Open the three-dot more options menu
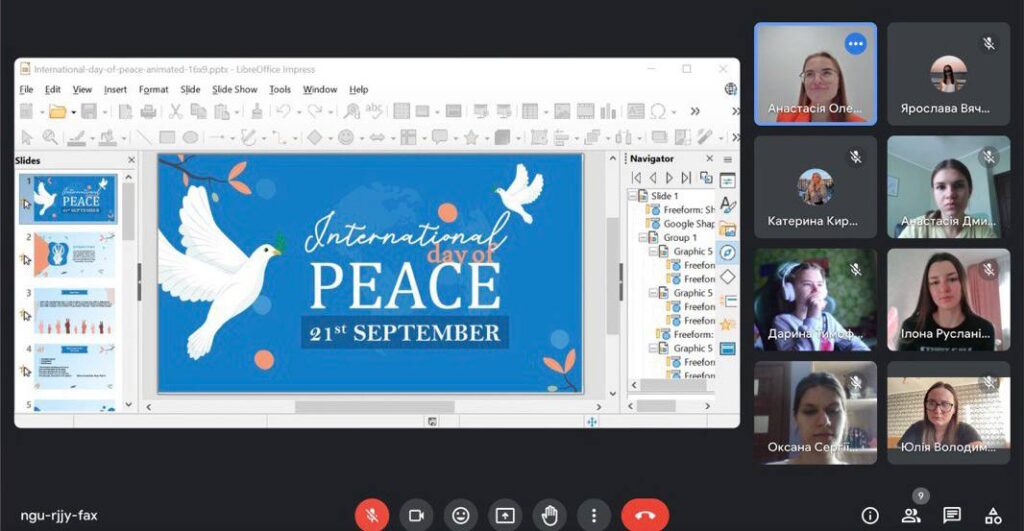 point(594,515)
